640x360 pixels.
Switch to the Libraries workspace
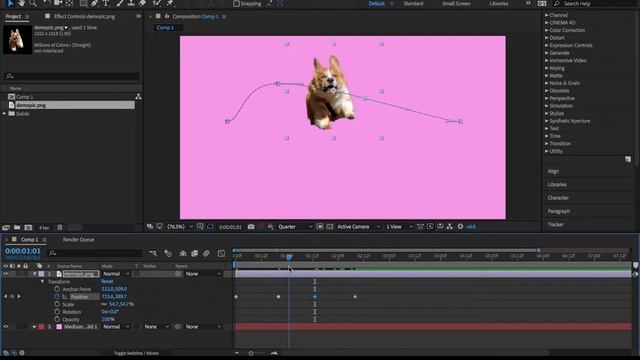tap(499, 4)
